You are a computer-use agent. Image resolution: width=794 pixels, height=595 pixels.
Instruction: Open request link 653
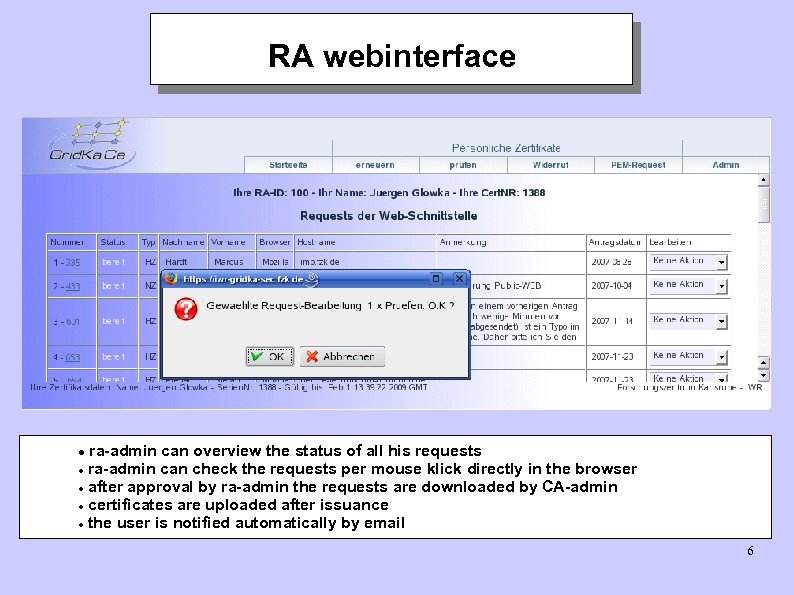coord(73,358)
